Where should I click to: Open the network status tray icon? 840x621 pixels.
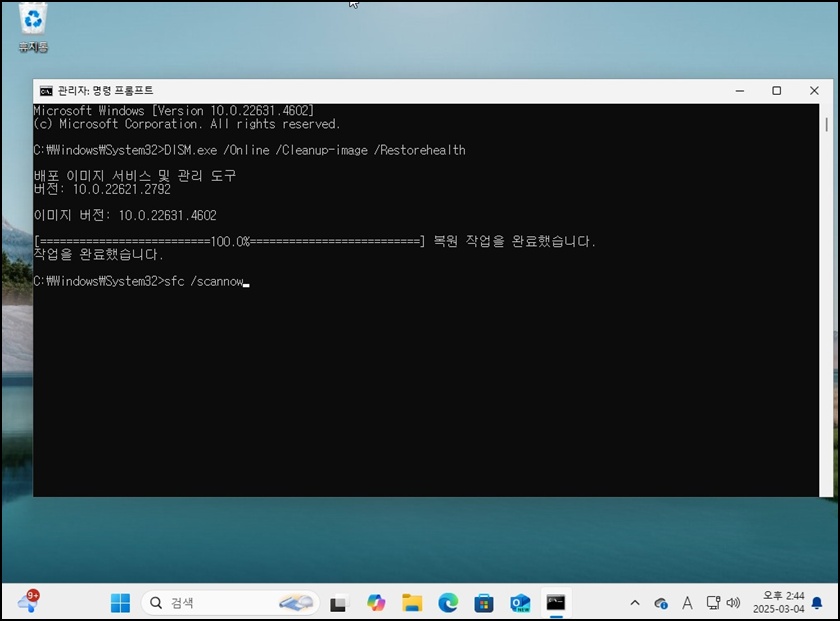pyautogui.click(x=713, y=603)
